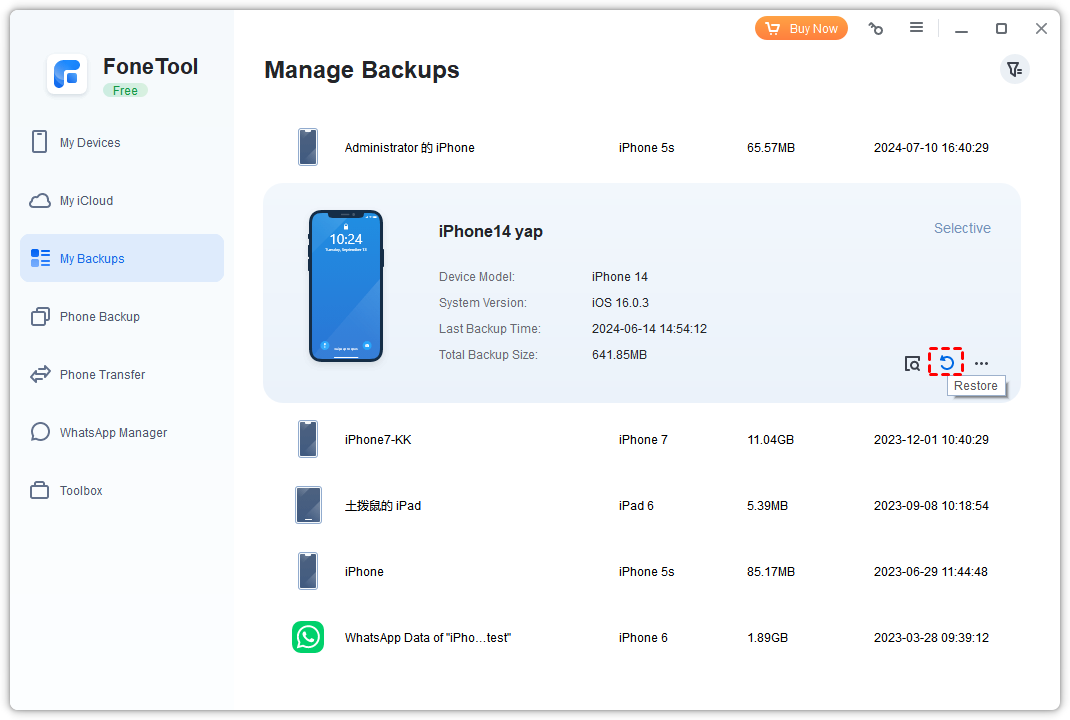Click the iPhone14 yap title
The width and height of the screenshot is (1070, 720).
[x=491, y=231]
